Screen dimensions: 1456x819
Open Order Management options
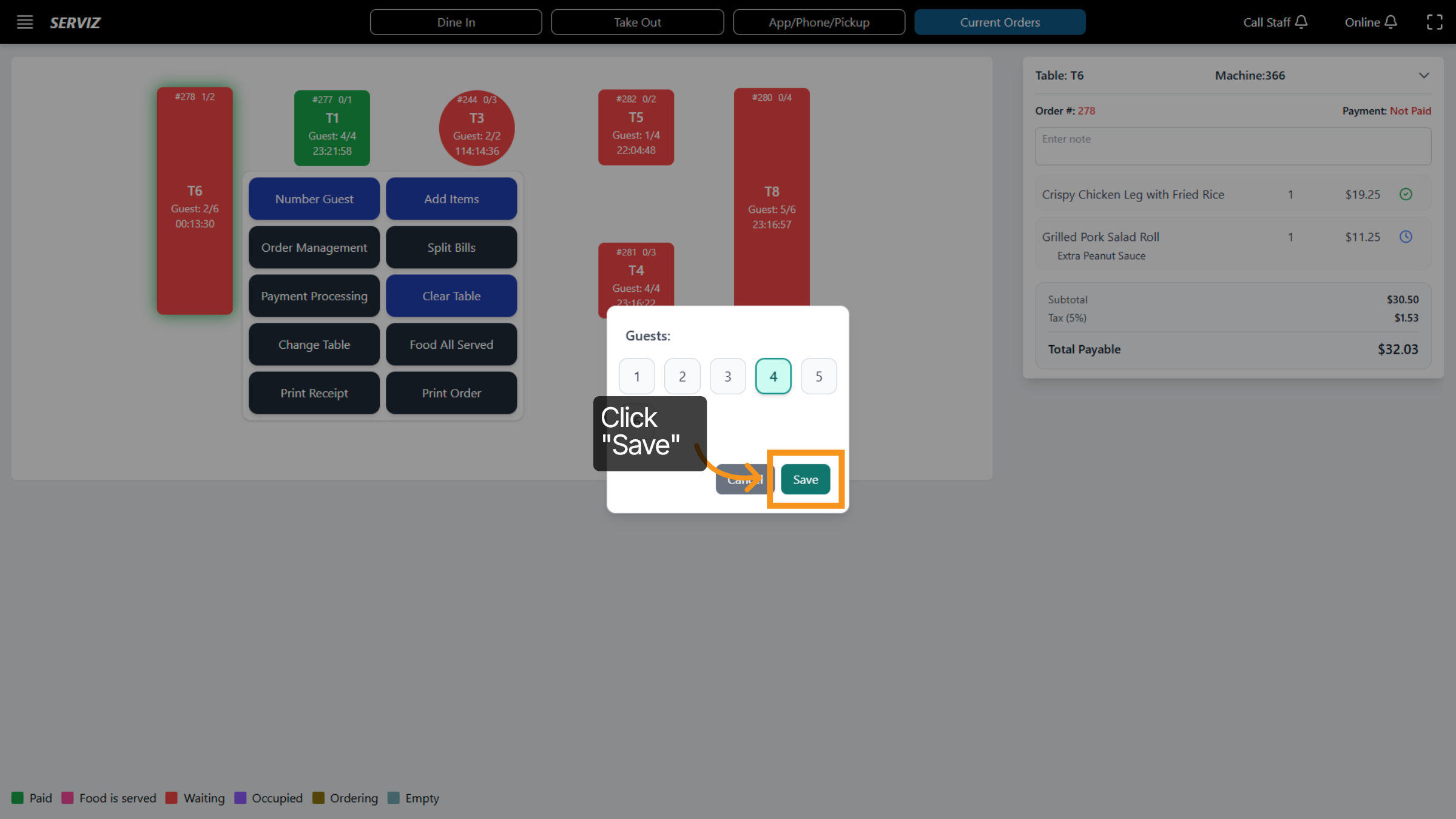[314, 248]
